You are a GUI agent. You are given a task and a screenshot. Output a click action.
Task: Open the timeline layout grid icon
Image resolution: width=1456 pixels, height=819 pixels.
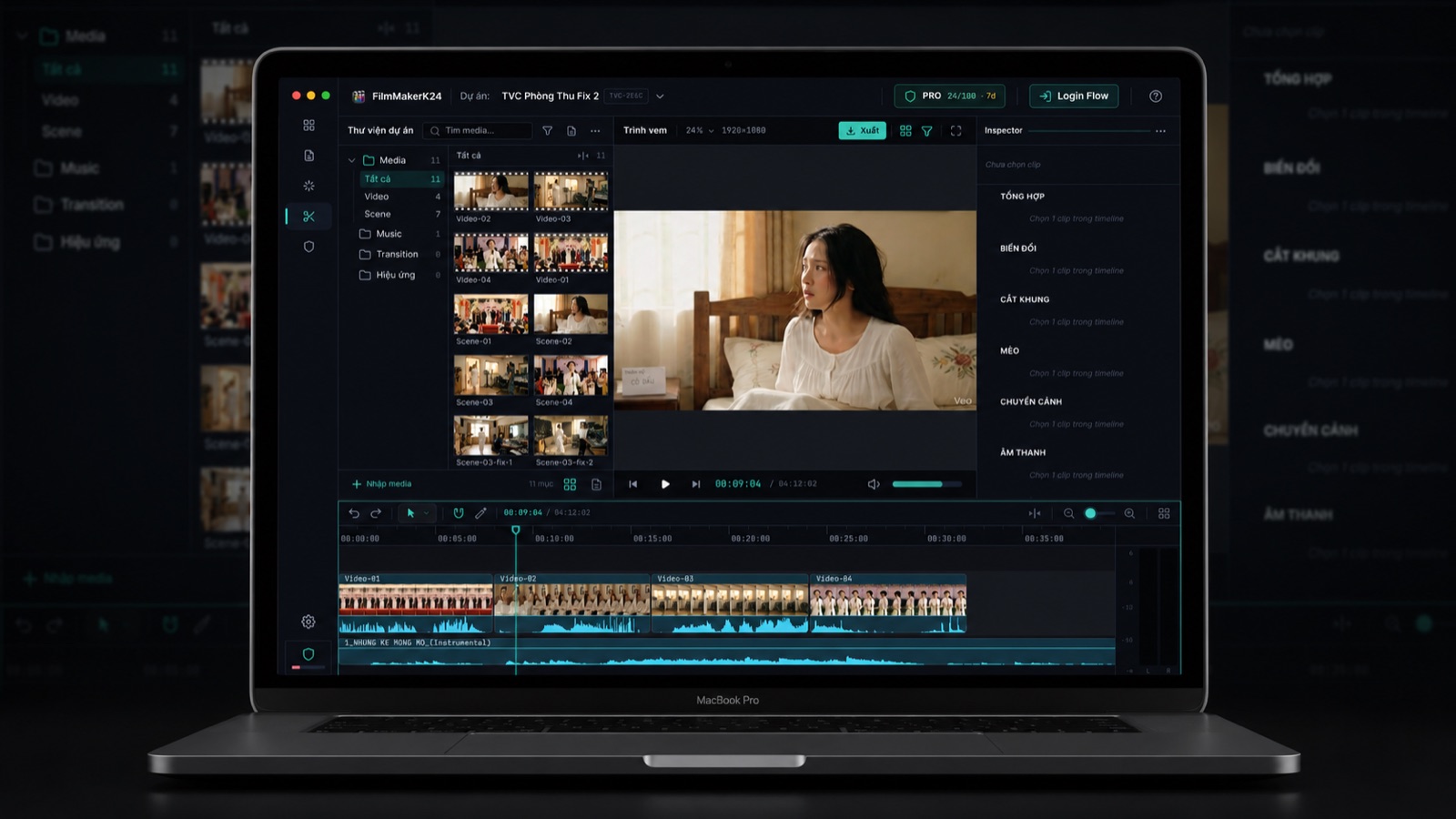pyautogui.click(x=1164, y=513)
